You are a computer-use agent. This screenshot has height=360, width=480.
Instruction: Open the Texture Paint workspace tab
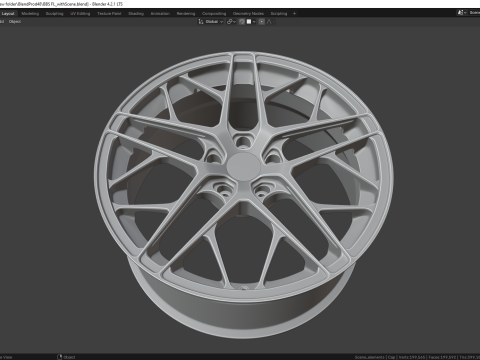(109, 14)
